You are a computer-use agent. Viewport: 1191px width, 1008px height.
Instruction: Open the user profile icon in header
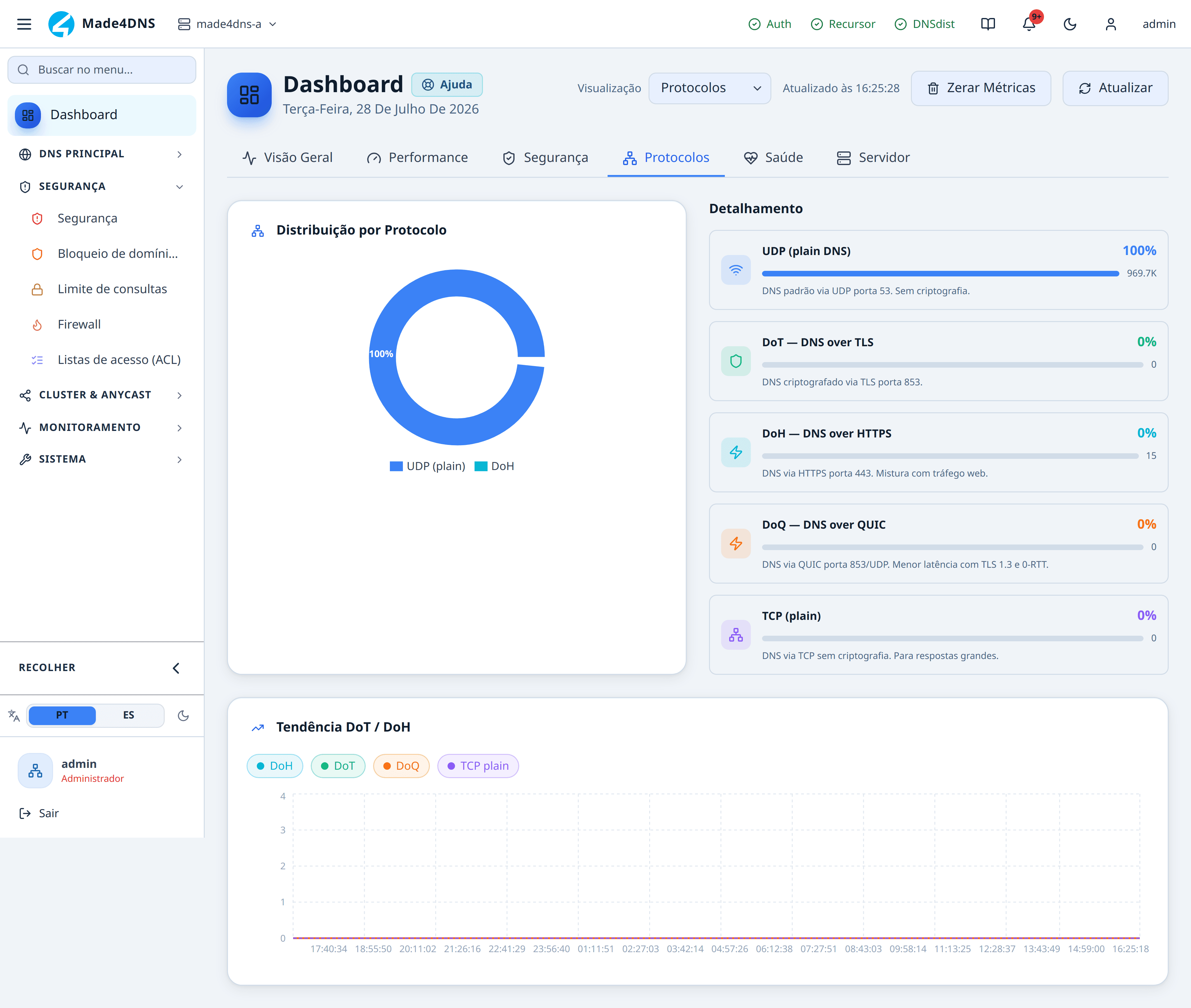coord(1110,24)
